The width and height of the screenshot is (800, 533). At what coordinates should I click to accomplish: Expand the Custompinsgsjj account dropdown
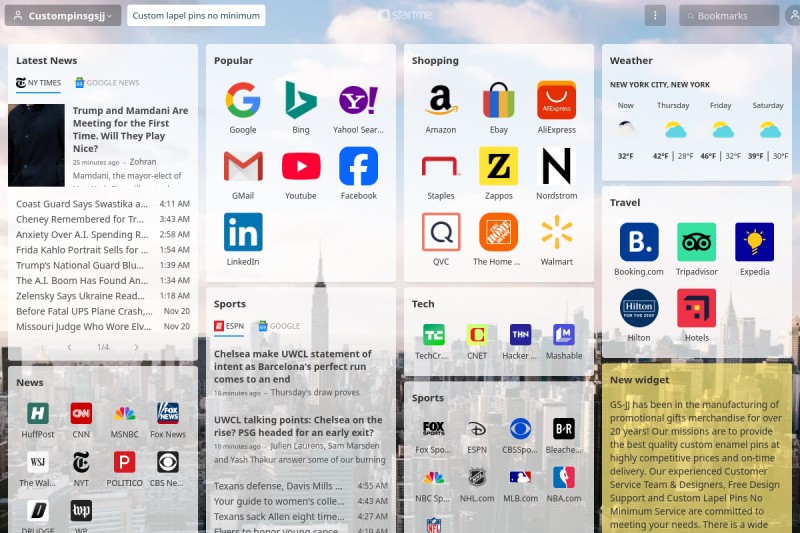coord(63,16)
